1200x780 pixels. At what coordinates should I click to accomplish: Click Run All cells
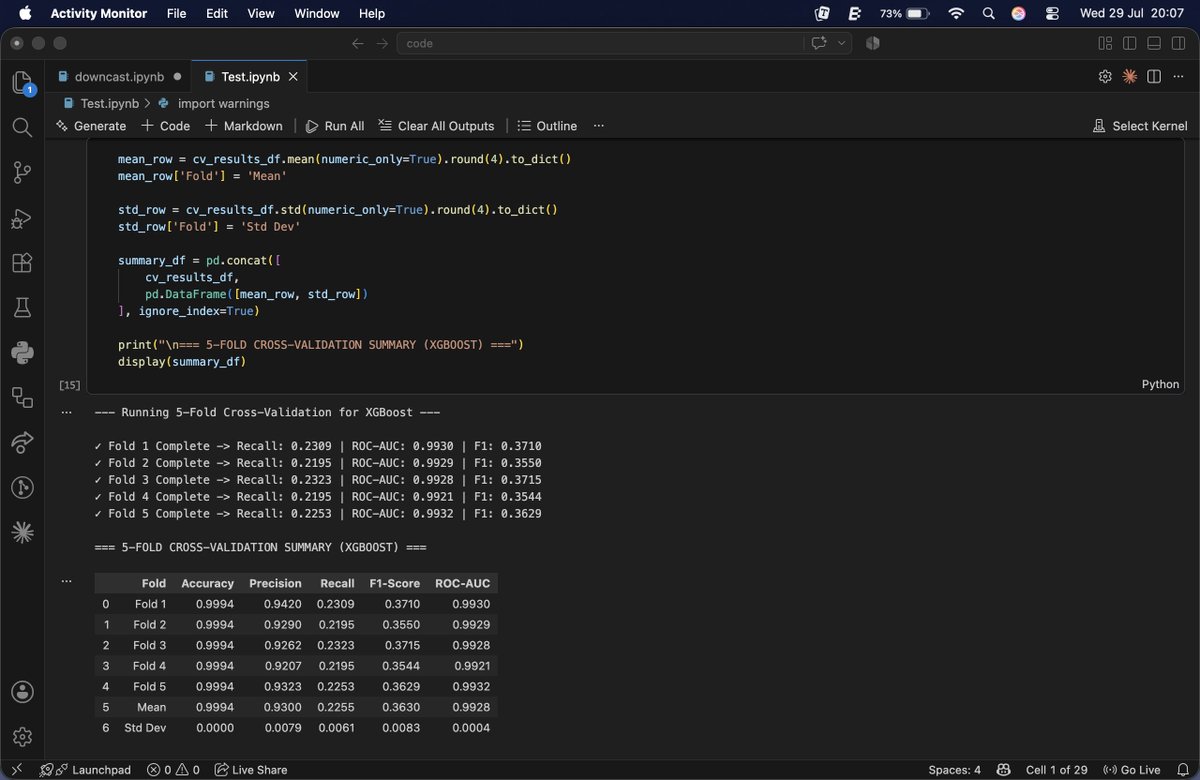[335, 126]
